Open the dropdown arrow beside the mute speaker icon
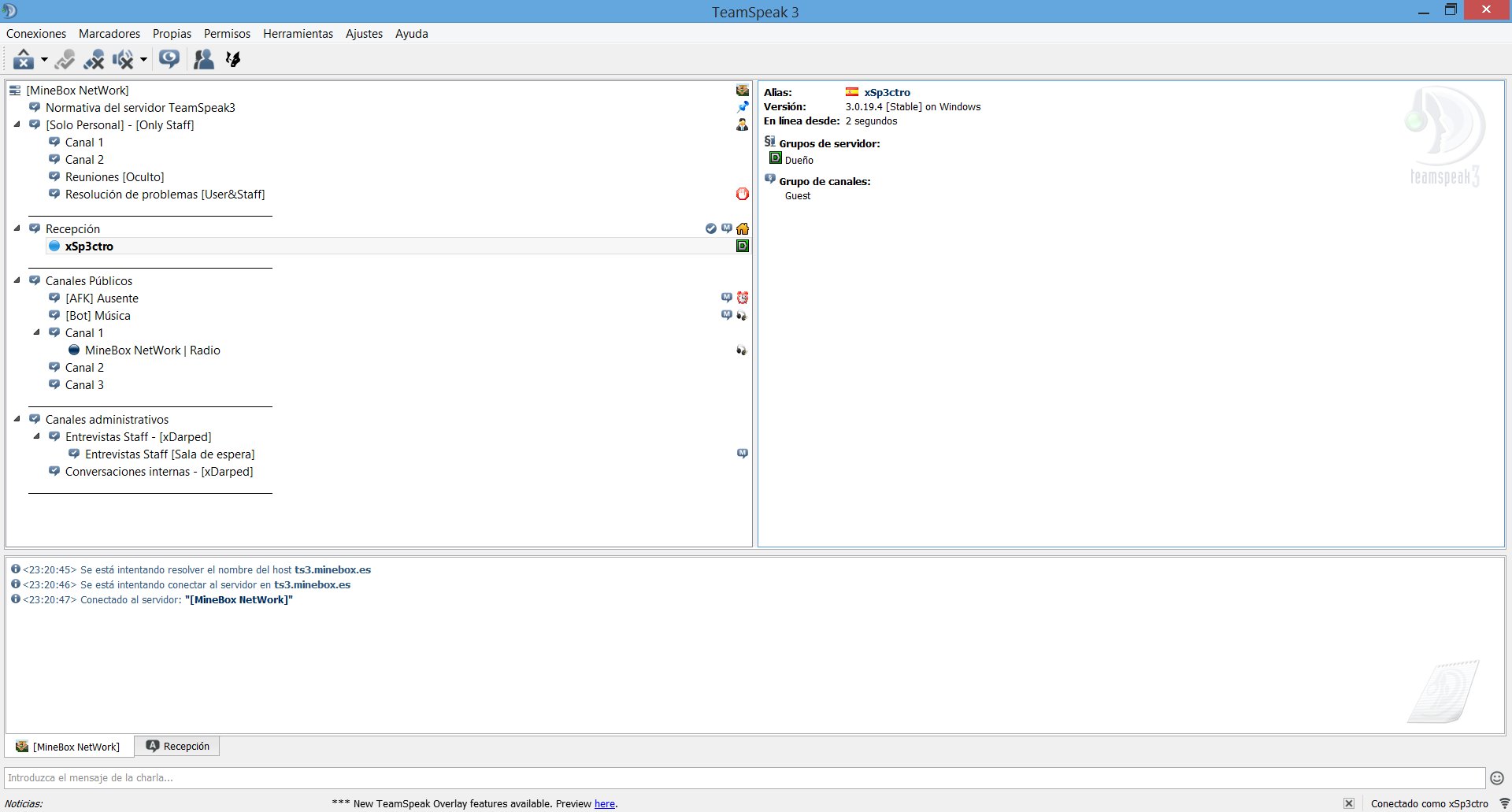1512x812 pixels. click(x=143, y=59)
